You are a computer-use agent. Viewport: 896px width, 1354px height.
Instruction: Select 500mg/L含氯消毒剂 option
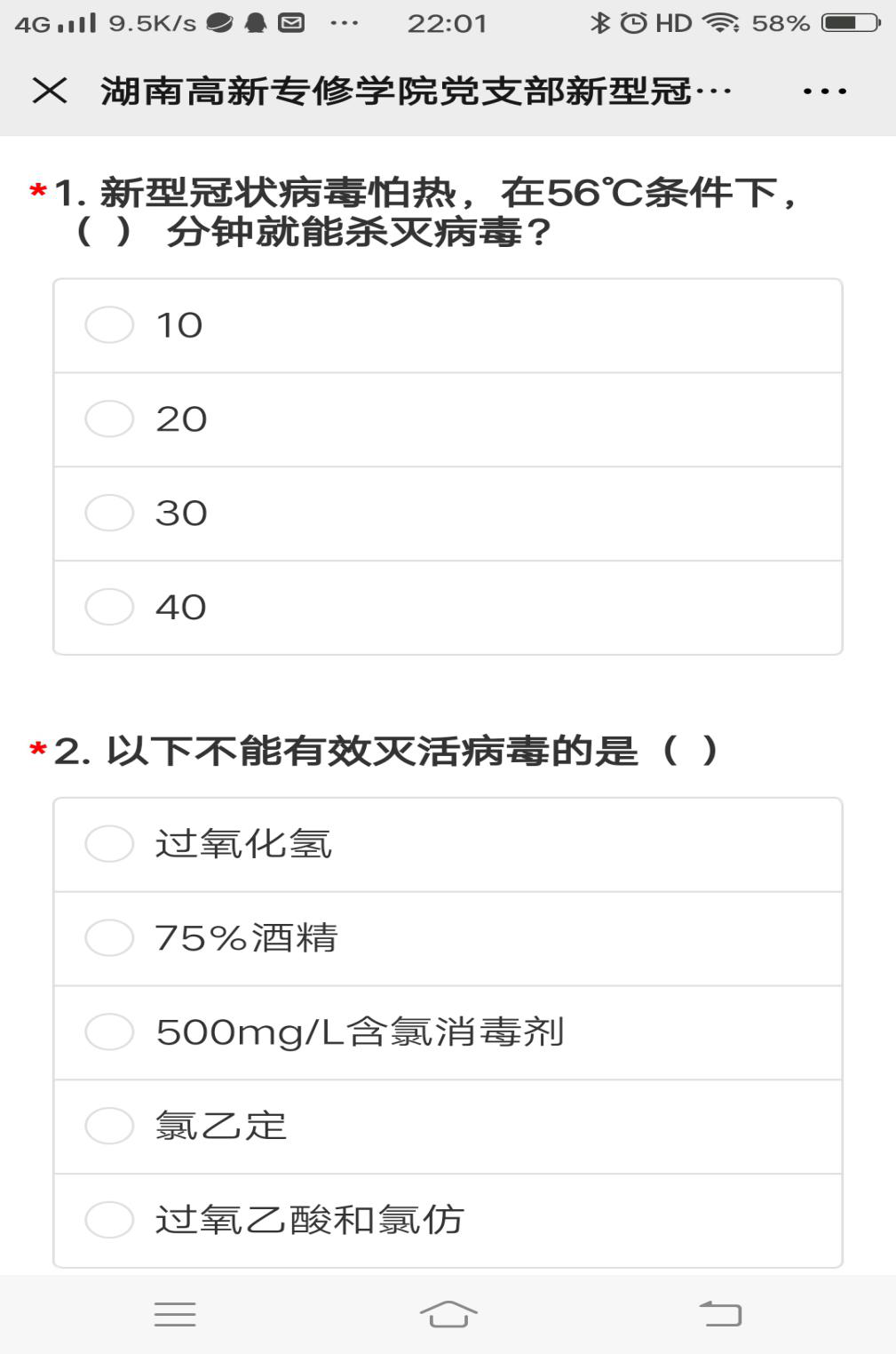pyautogui.click(x=109, y=1032)
